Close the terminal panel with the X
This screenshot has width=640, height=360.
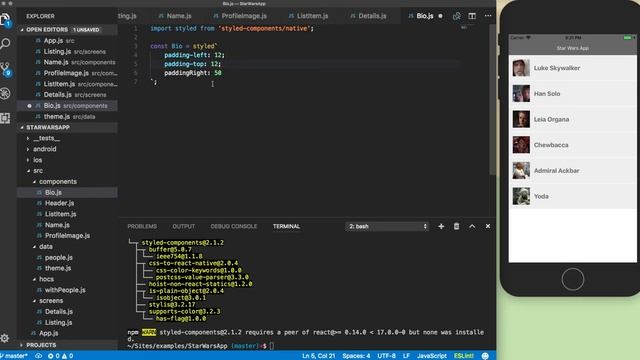[x=488, y=226]
